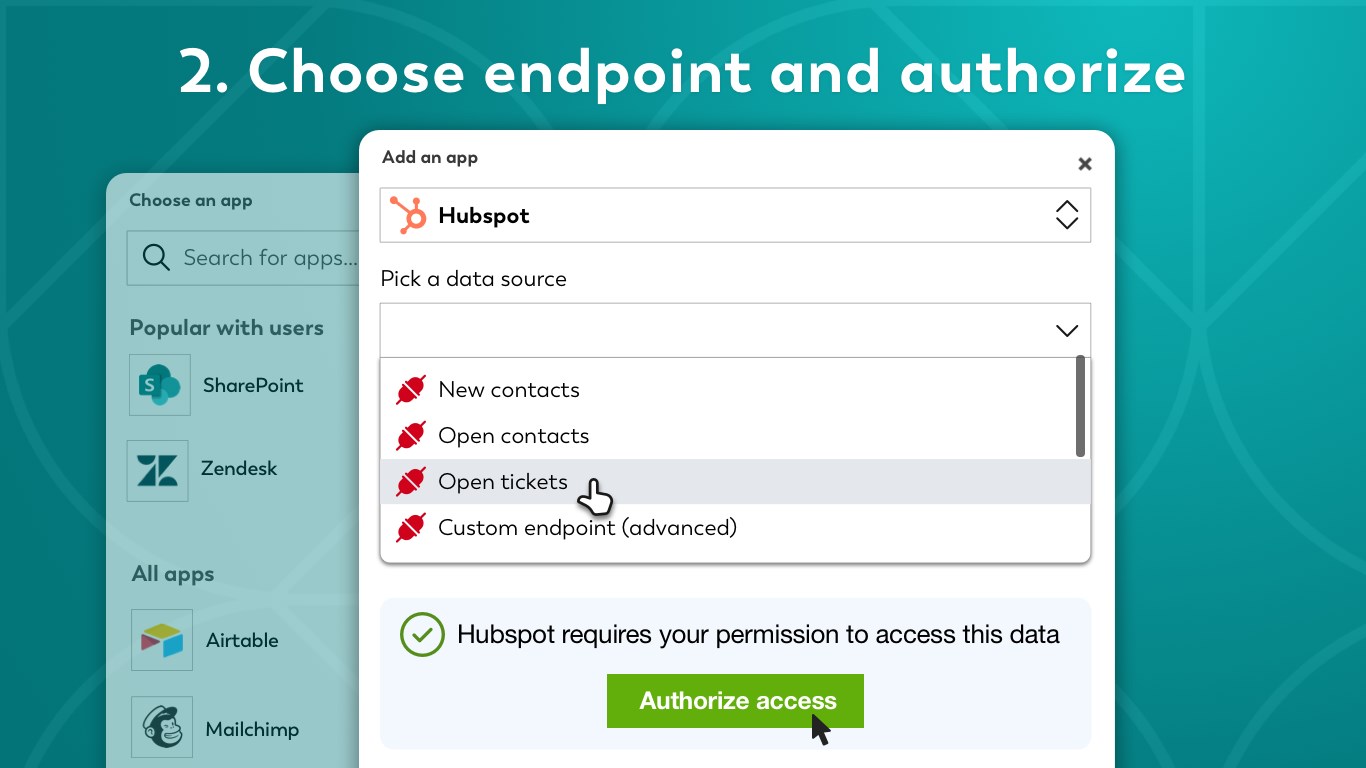Screen dimensions: 1366x768
Task: Click the plug icon beside New contacts
Action: coord(411,390)
